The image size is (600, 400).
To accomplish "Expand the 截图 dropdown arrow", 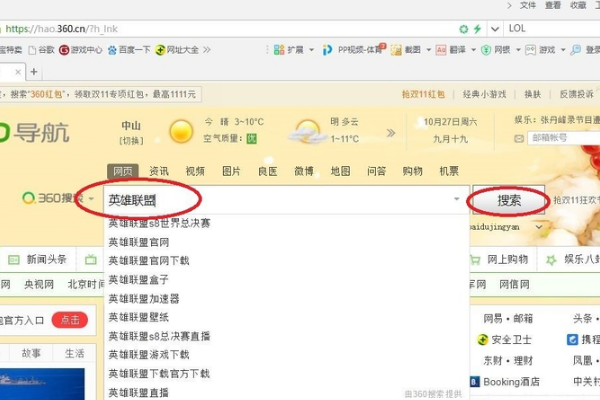I will point(429,50).
